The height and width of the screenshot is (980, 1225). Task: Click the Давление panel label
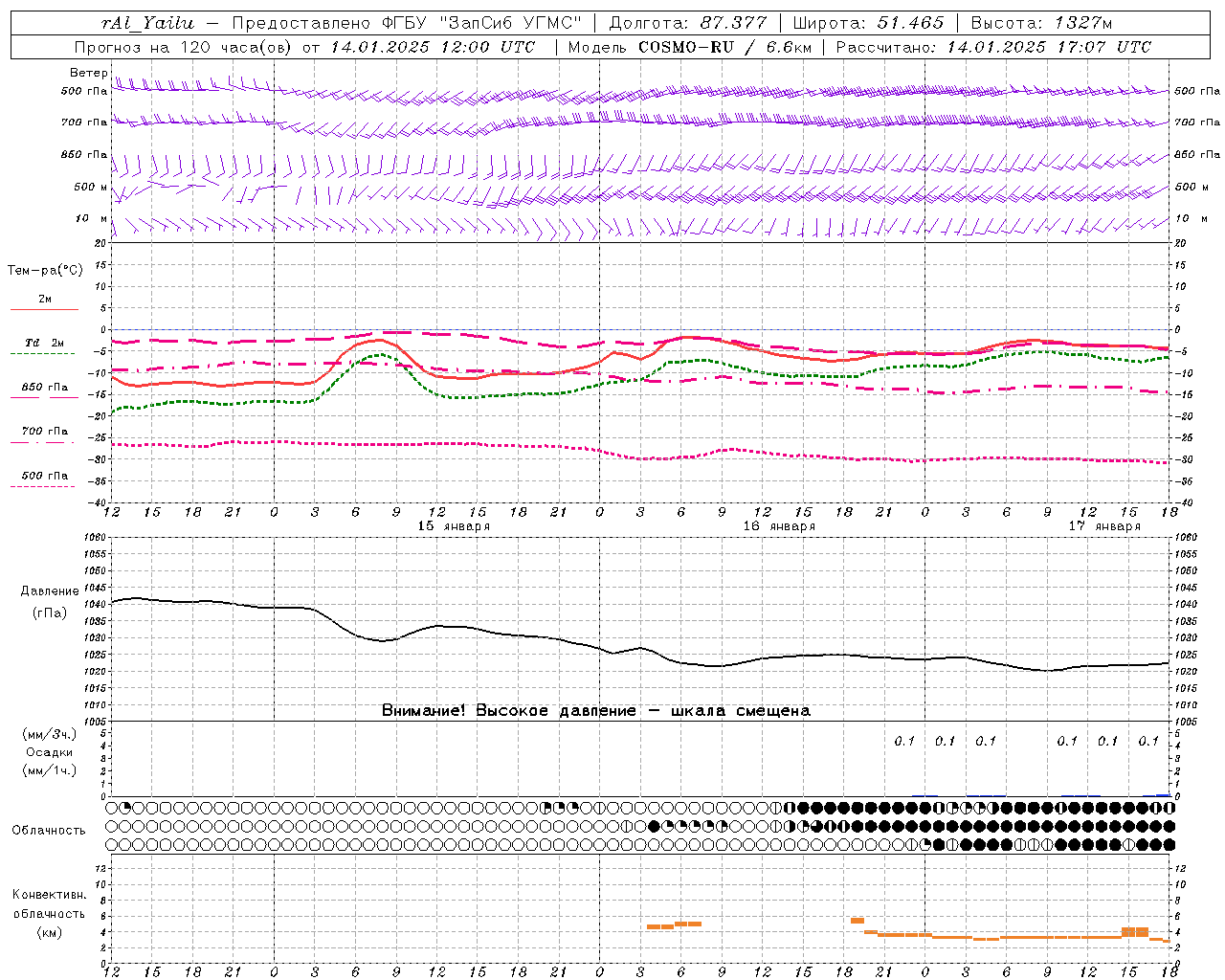click(x=50, y=591)
